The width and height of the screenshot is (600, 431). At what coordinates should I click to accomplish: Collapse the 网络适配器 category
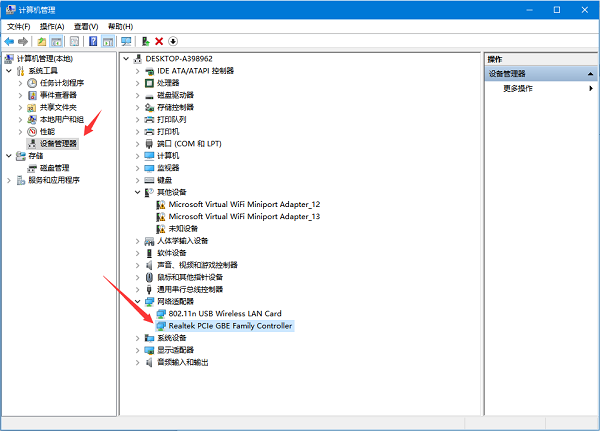click(x=137, y=302)
